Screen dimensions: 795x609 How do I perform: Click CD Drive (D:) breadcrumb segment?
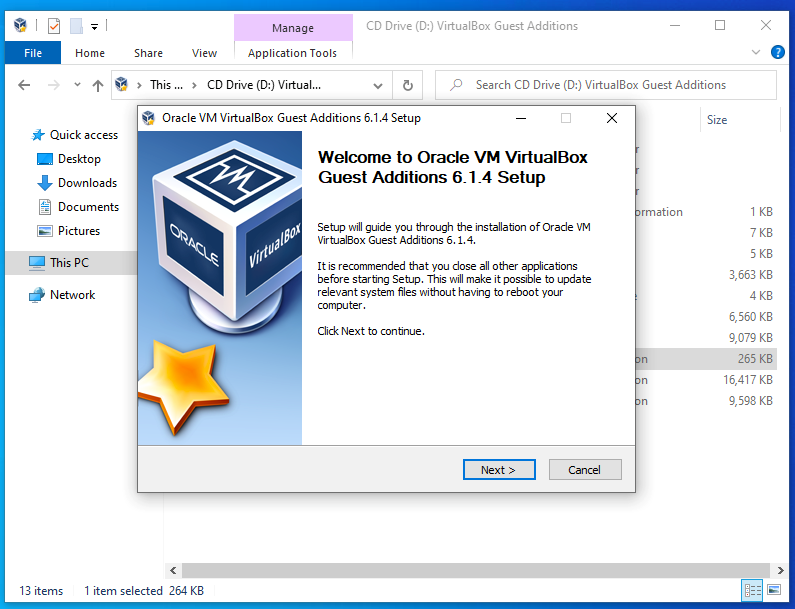point(264,85)
